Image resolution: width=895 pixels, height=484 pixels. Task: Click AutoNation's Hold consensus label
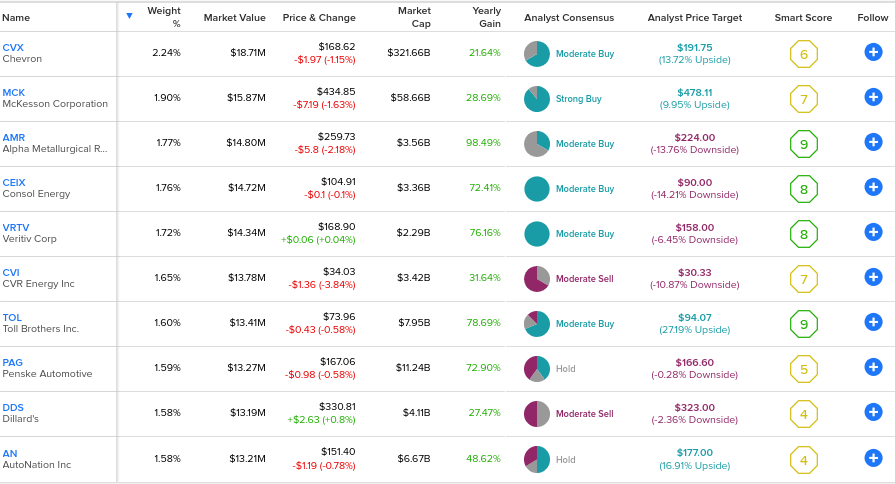[566, 459]
